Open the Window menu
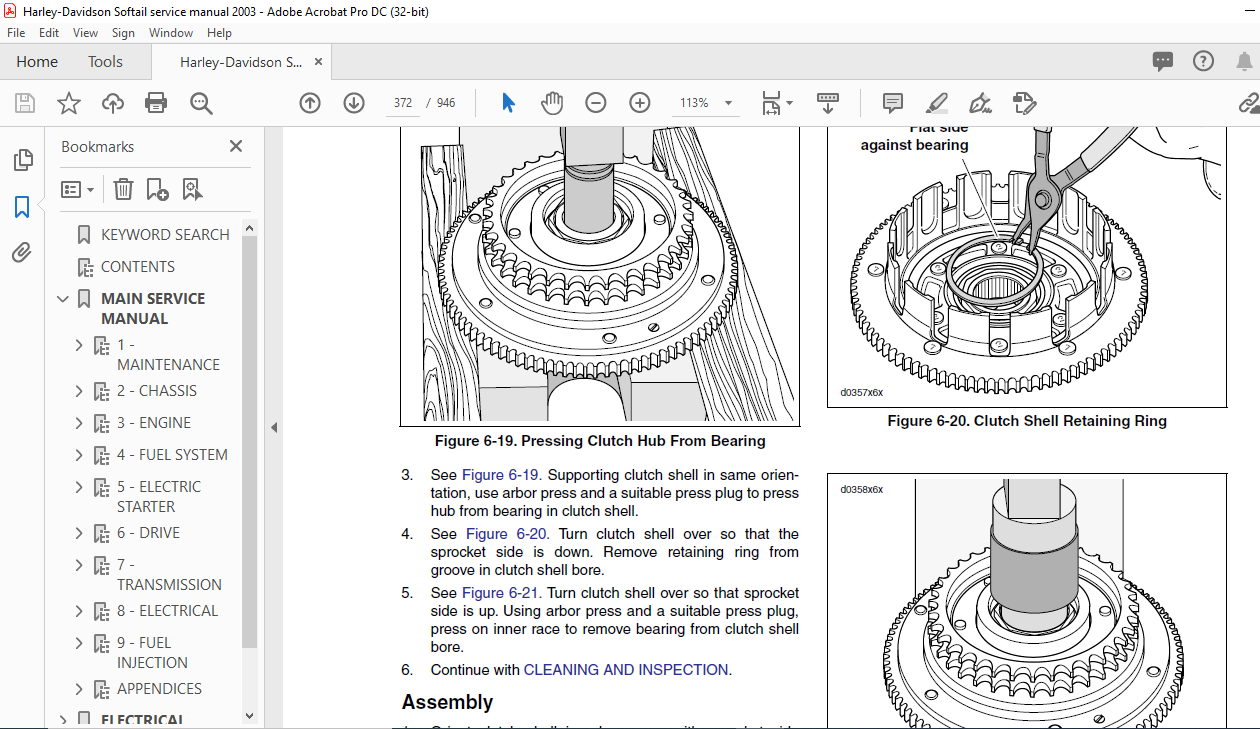1260x729 pixels. pos(171,33)
